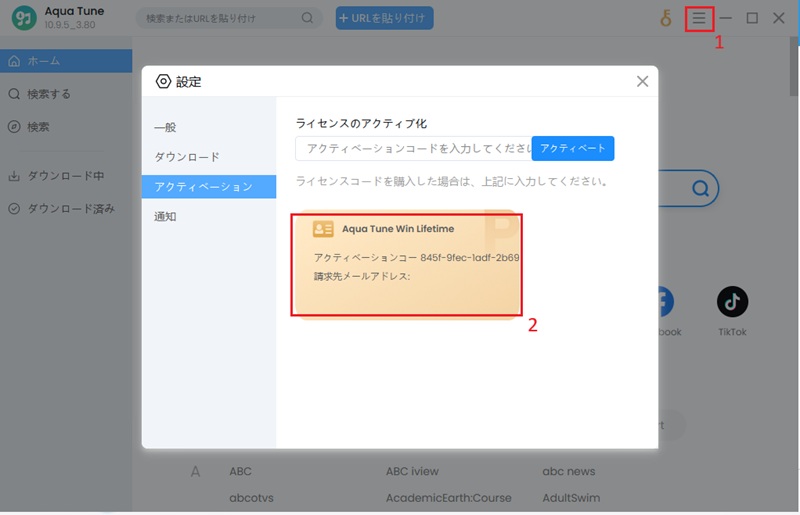Open the AdultSwim site link
800x515 pixels.
pos(571,498)
